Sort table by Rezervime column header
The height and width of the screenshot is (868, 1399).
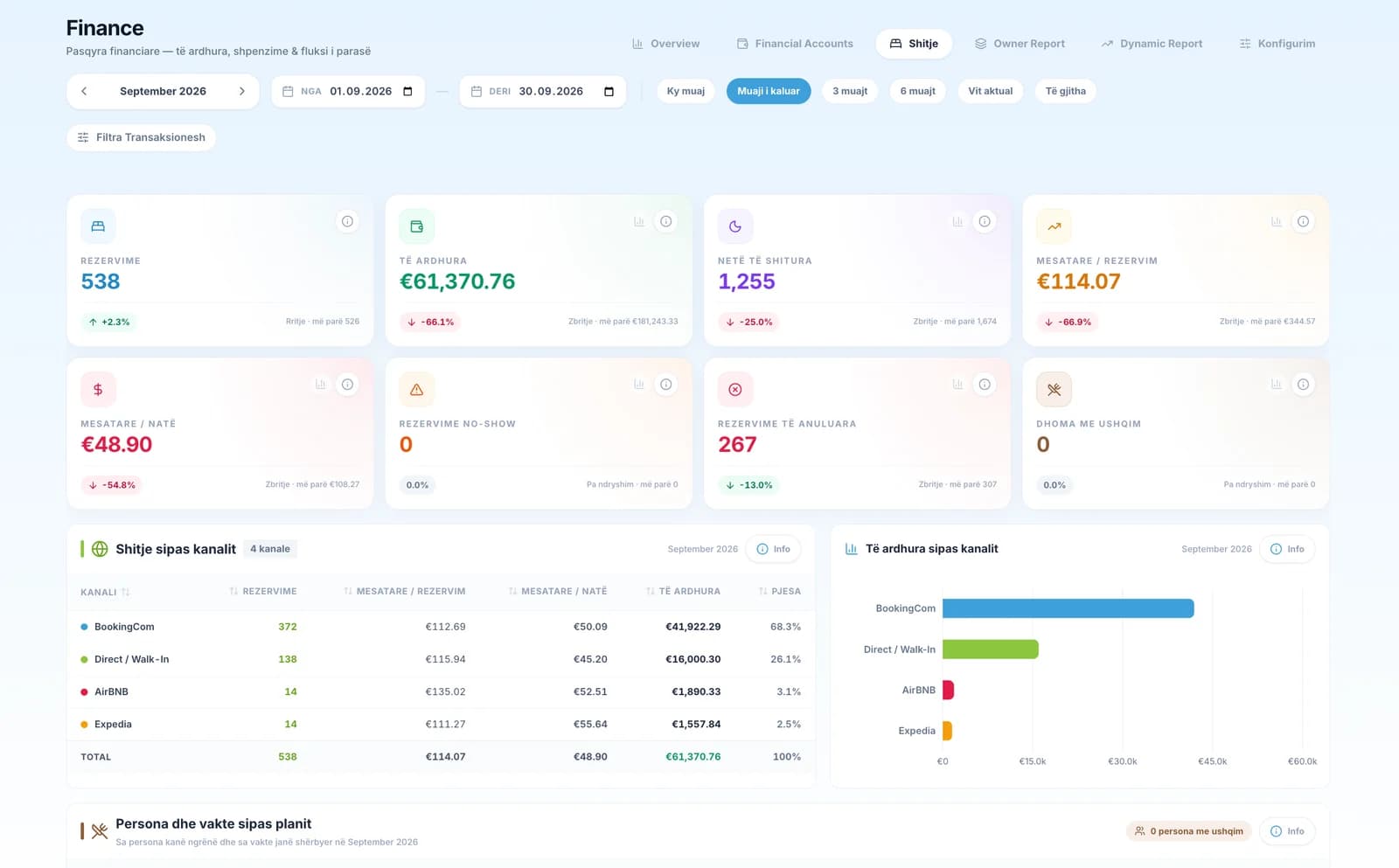coord(262,592)
